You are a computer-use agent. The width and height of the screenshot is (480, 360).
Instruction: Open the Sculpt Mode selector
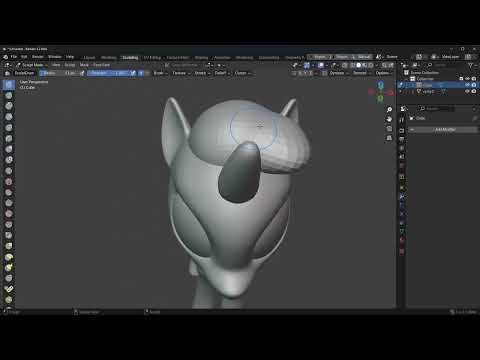pyautogui.click(x=32, y=65)
